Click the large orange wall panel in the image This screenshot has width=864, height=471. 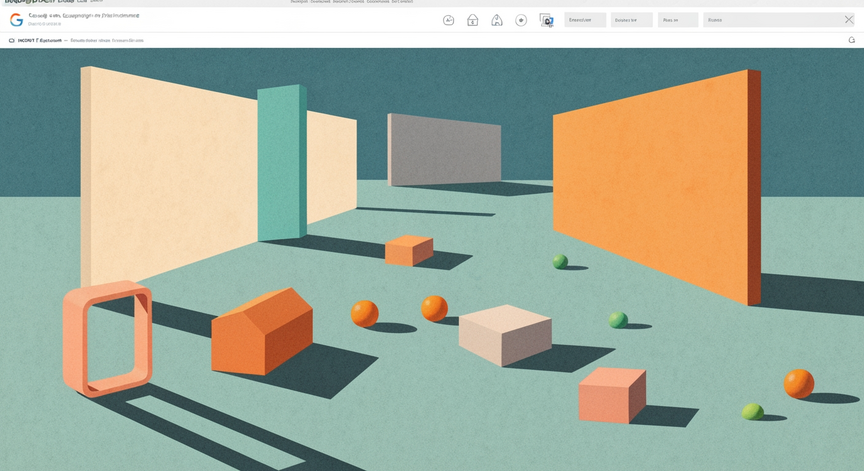[x=657, y=186]
